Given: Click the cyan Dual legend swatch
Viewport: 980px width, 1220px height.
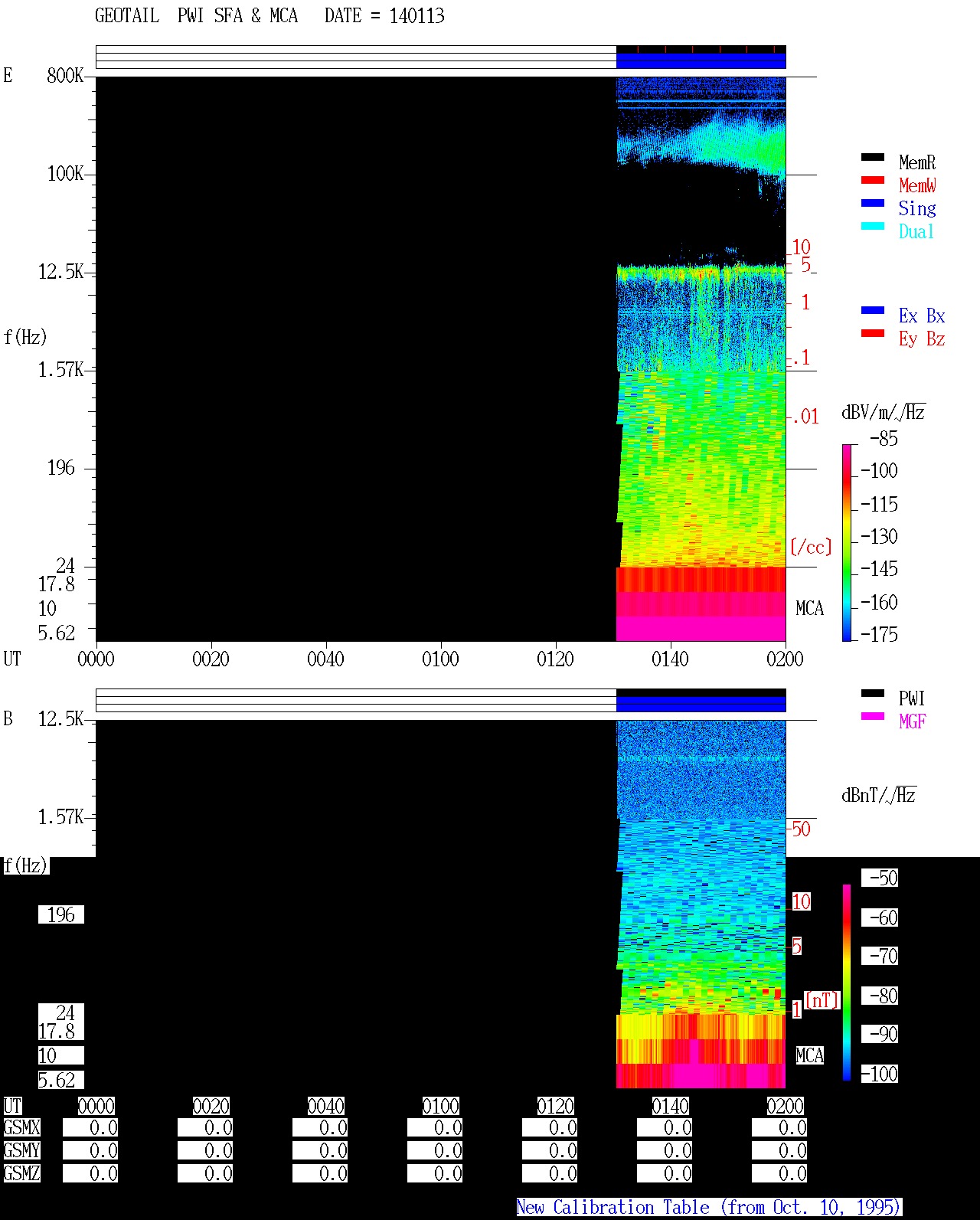Looking at the screenshot, I should (873, 226).
